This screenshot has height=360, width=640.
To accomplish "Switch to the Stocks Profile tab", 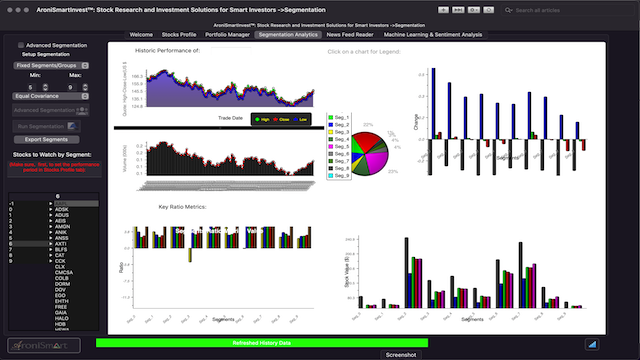I will pos(179,35).
